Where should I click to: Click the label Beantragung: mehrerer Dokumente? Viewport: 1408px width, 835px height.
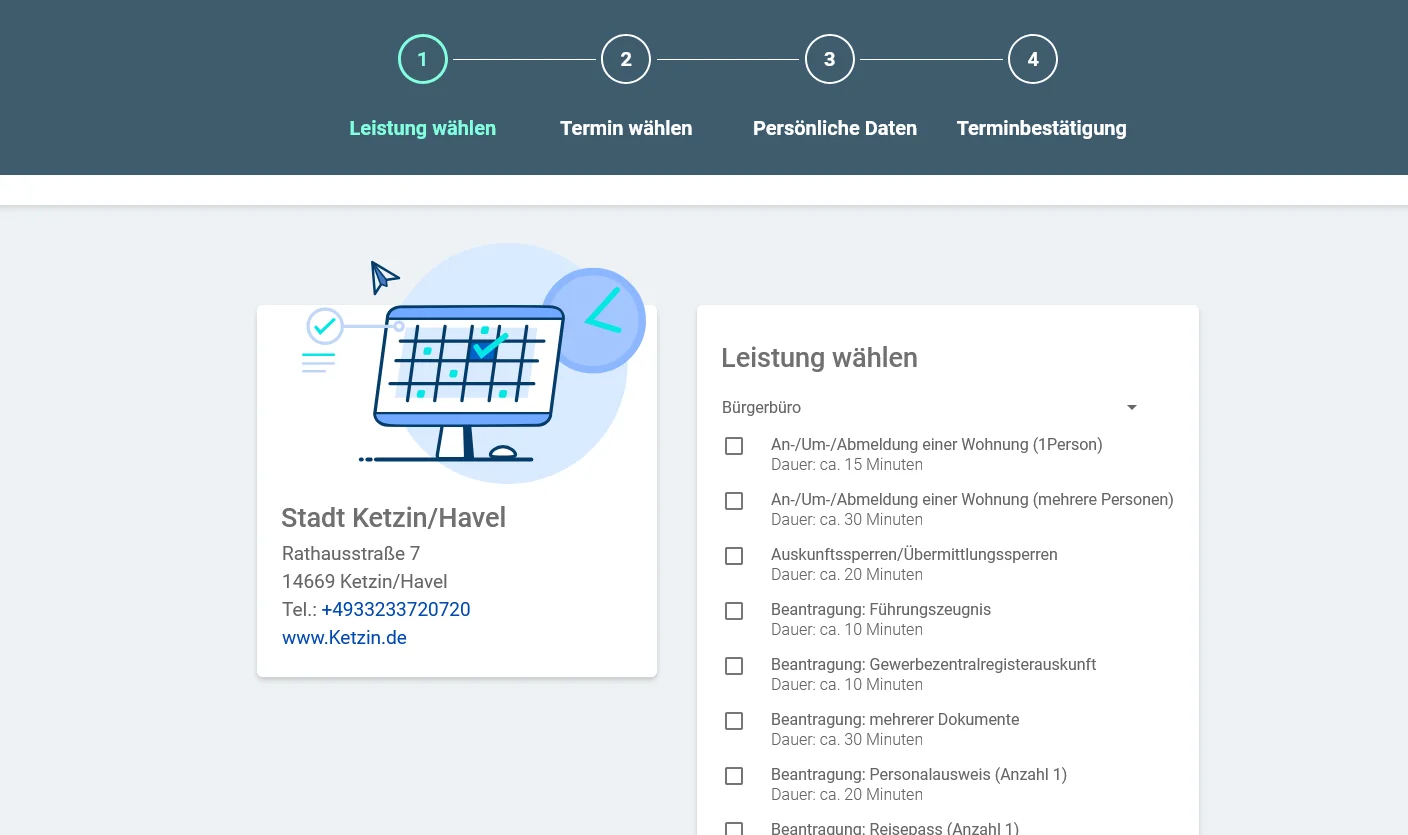click(895, 719)
